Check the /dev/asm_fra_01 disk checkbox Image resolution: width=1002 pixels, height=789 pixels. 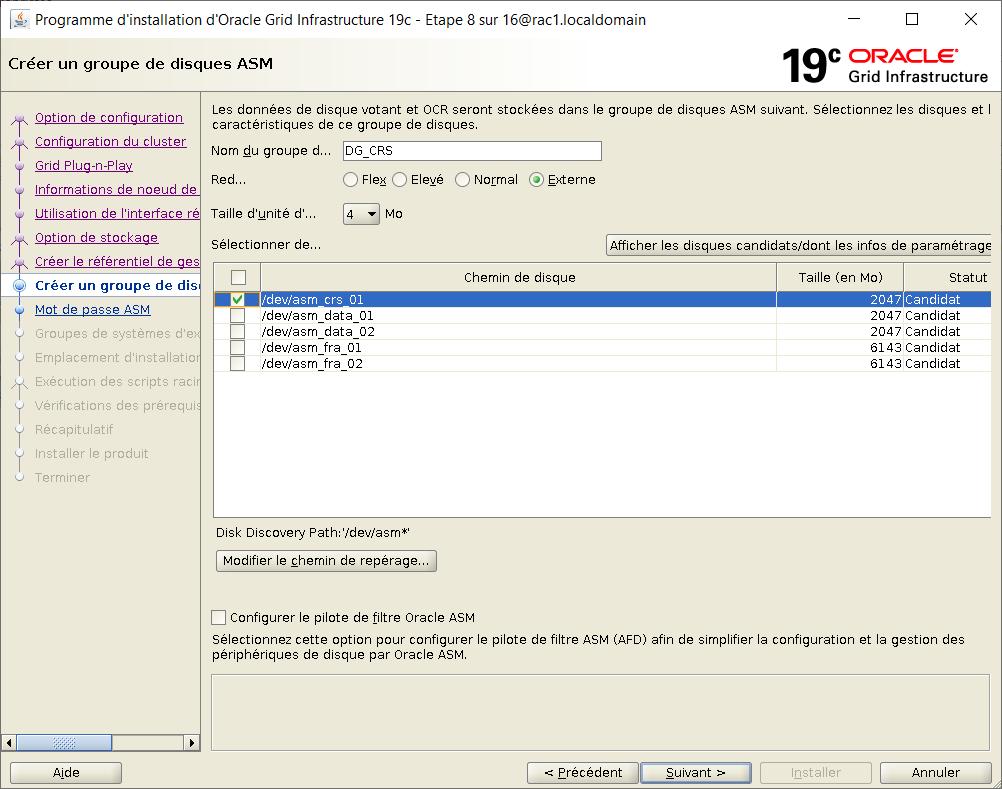(237, 348)
